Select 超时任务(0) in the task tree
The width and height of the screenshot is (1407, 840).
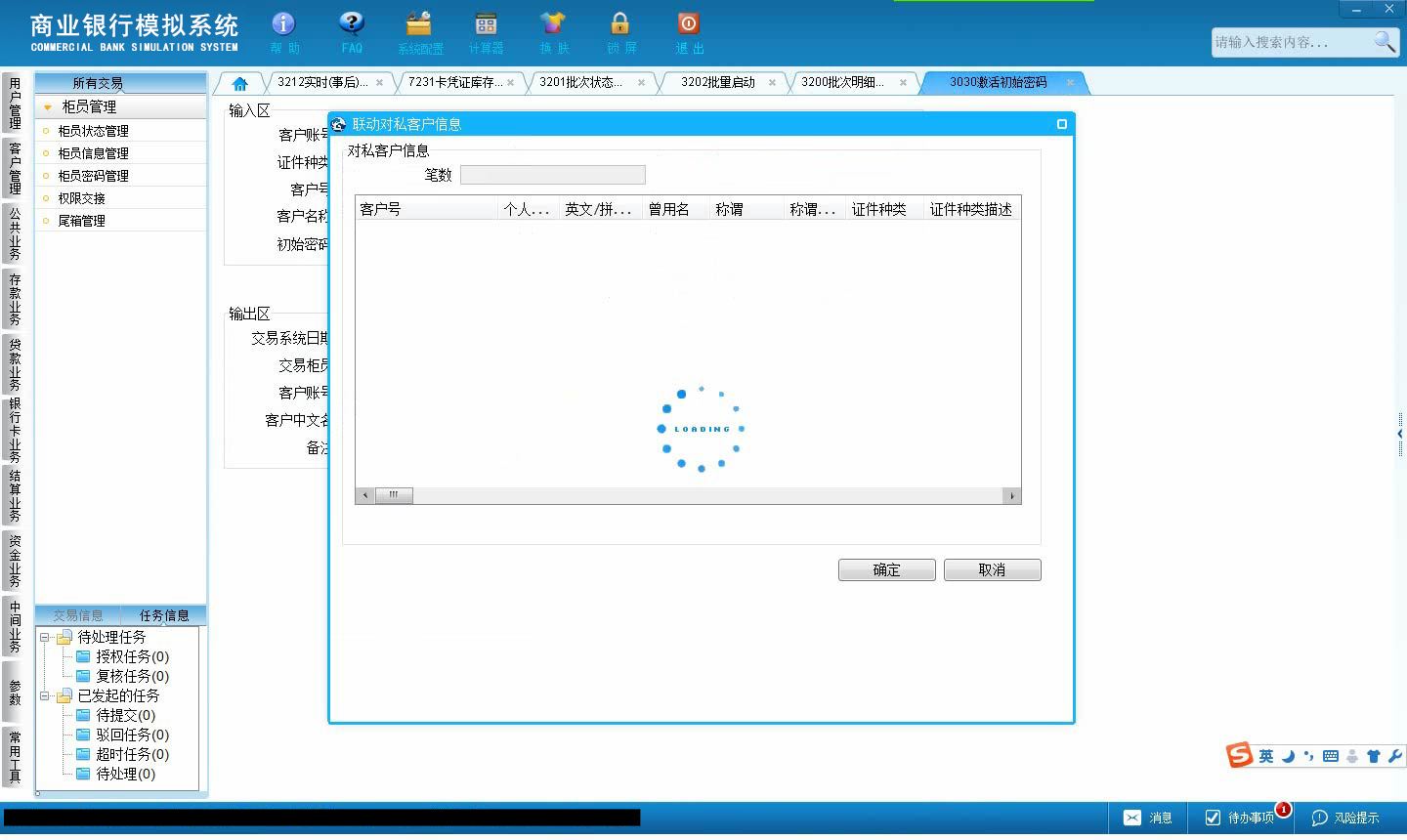point(132,755)
